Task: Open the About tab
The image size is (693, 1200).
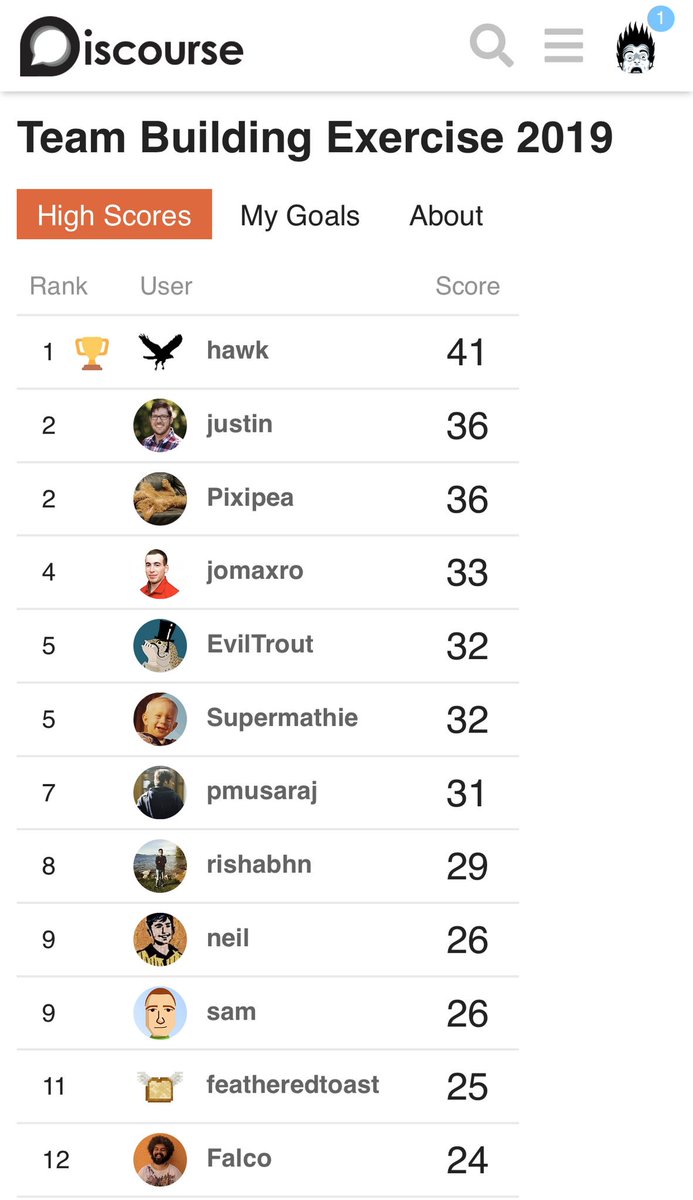Action: point(446,215)
